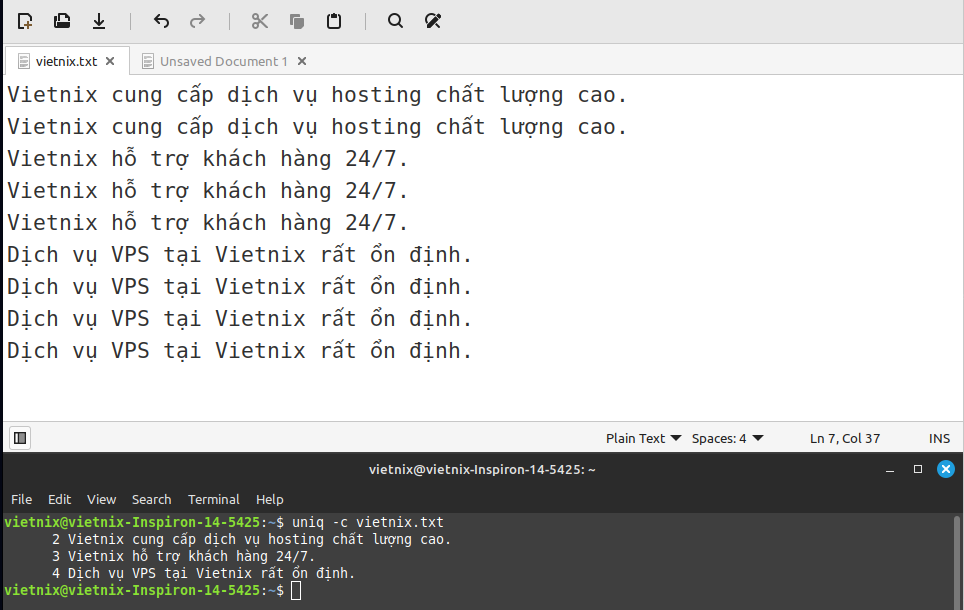Undo the last edit
Viewport: 964px width, 610px height.
(x=161, y=21)
